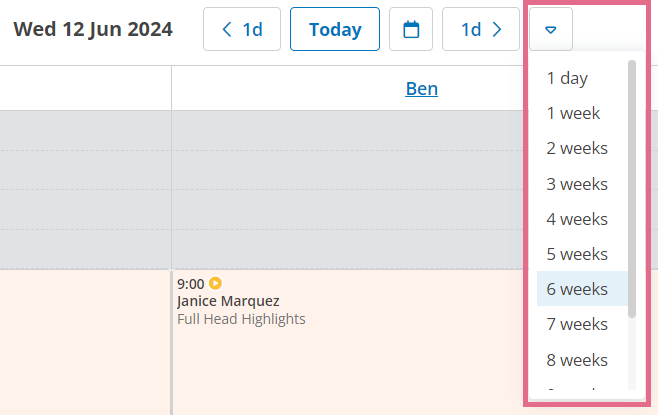Select the highlighted "6 weeks" option
This screenshot has width=658, height=415.
point(582,289)
